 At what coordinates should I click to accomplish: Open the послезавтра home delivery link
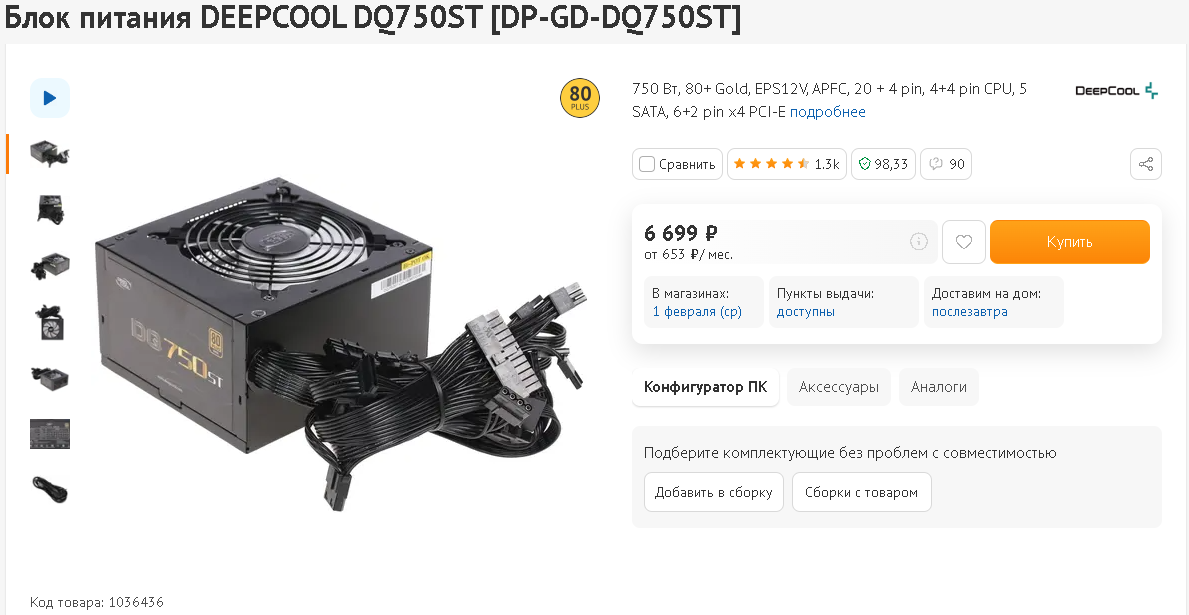click(x=970, y=312)
